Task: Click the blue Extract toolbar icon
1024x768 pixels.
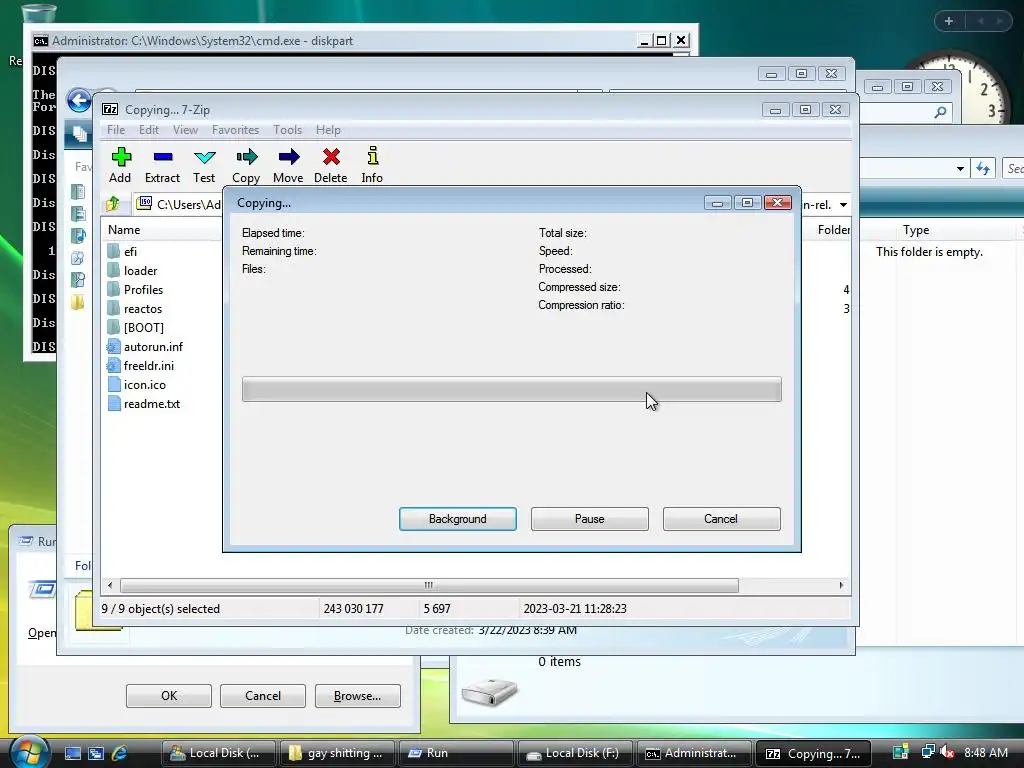Action: [163, 157]
